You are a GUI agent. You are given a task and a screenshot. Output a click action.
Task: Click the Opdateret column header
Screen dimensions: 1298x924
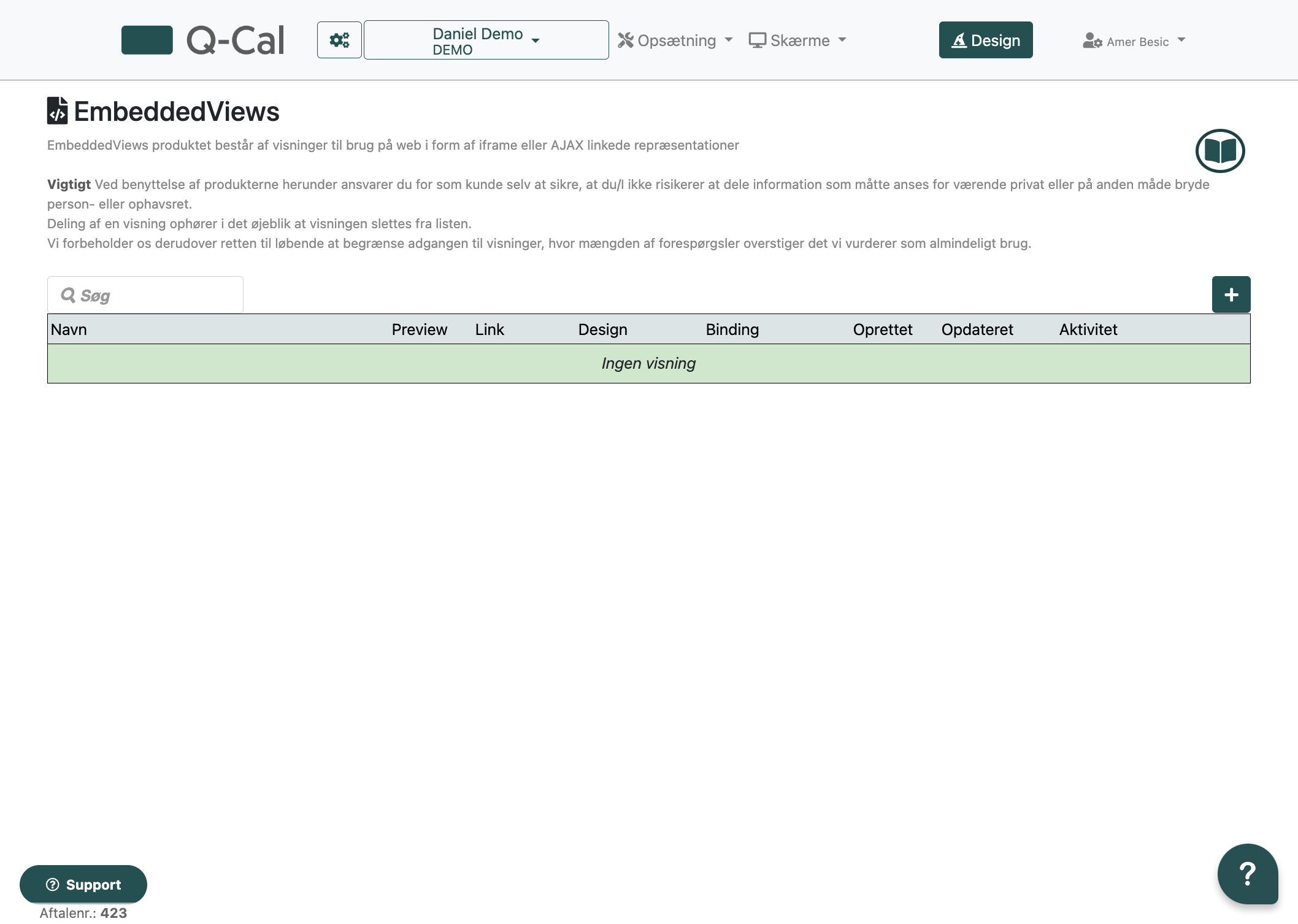click(x=977, y=329)
